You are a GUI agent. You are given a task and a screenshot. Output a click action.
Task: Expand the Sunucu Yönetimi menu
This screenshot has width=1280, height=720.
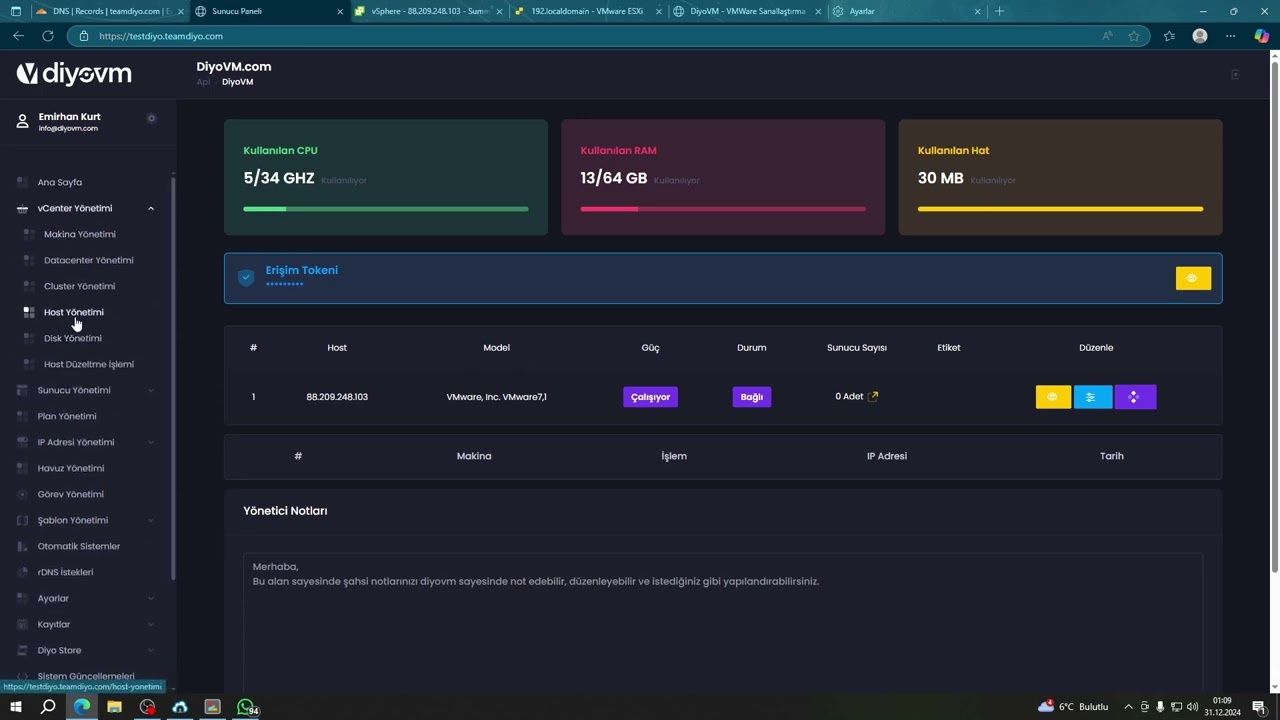point(151,390)
